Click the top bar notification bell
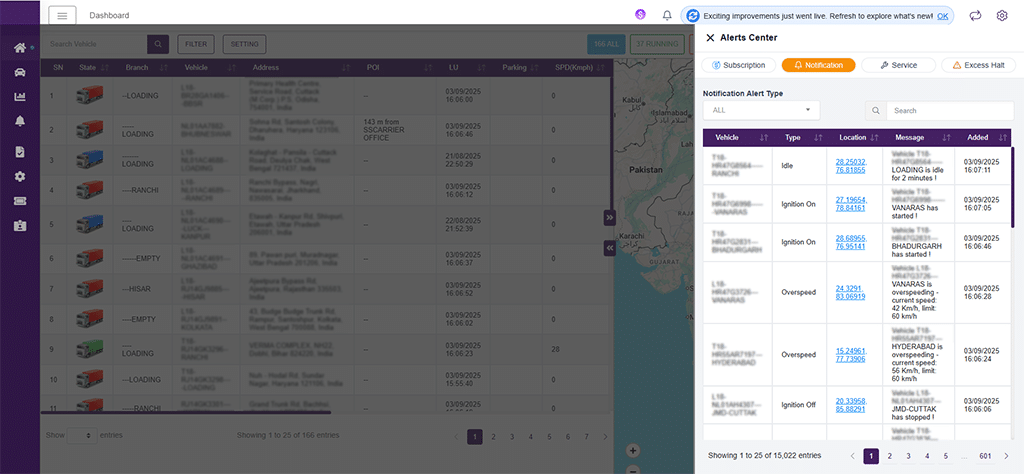This screenshot has width=1024, height=474. tap(667, 15)
